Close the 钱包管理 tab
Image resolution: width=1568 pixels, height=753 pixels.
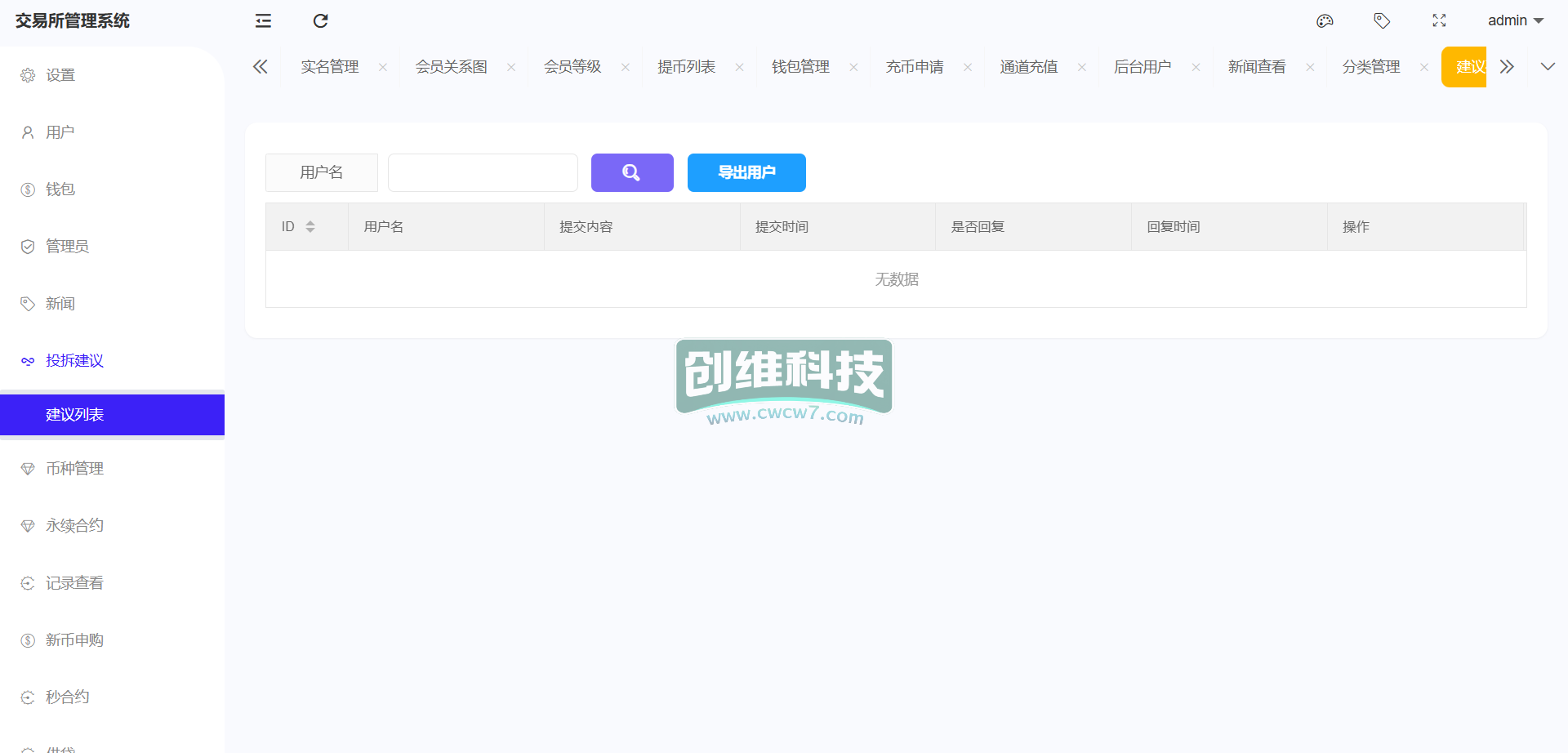pyautogui.click(x=853, y=68)
